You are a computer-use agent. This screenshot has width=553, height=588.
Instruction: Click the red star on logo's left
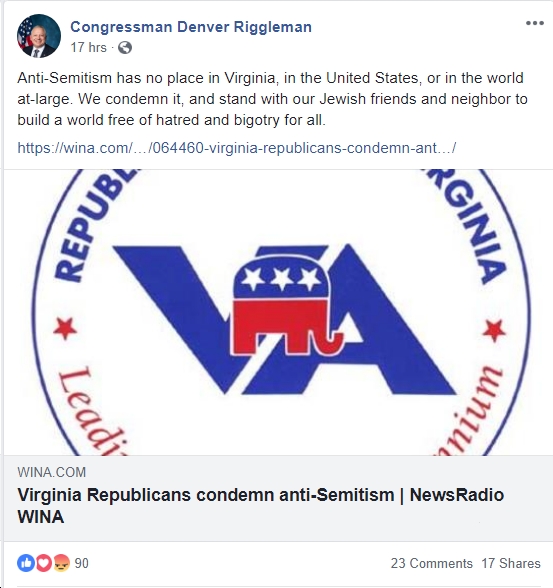[65, 328]
